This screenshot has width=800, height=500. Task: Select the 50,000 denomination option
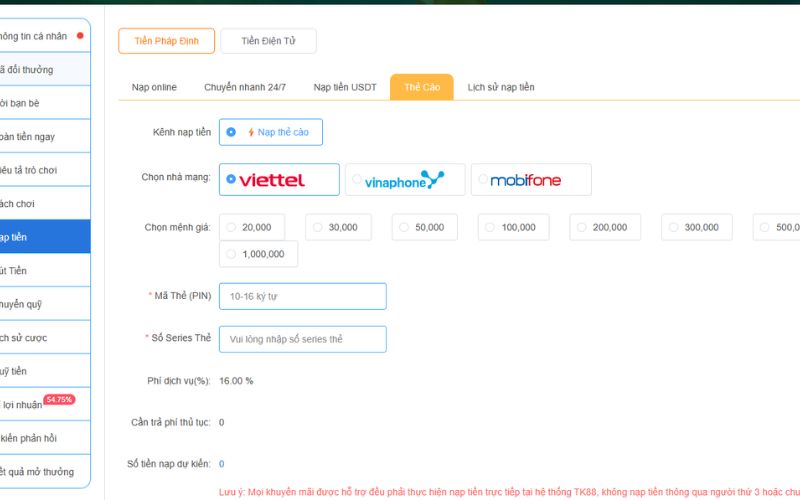pos(404,227)
